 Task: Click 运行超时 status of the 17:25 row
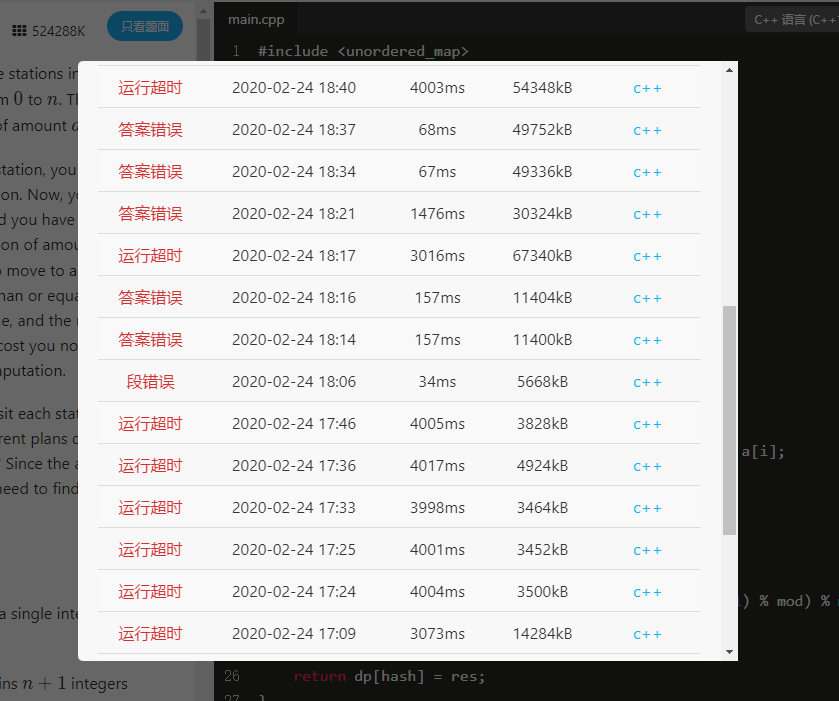pyautogui.click(x=150, y=550)
